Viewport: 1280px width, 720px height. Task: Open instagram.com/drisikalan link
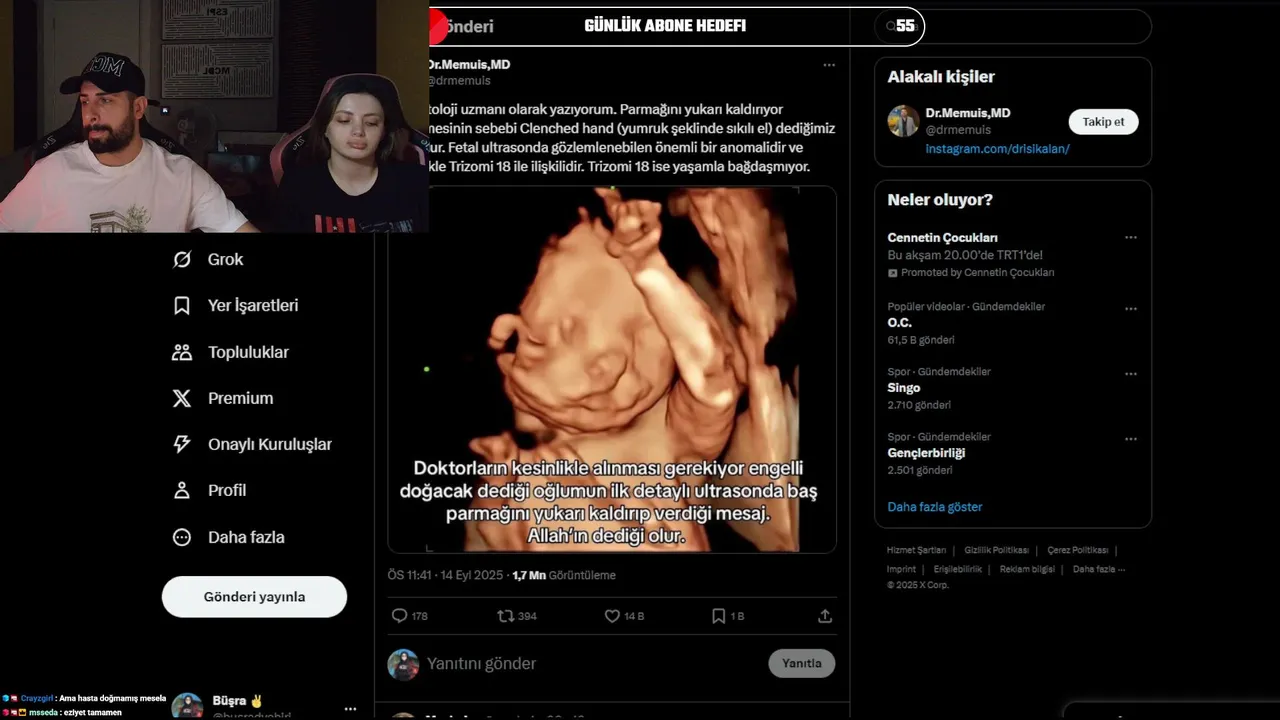coord(997,148)
